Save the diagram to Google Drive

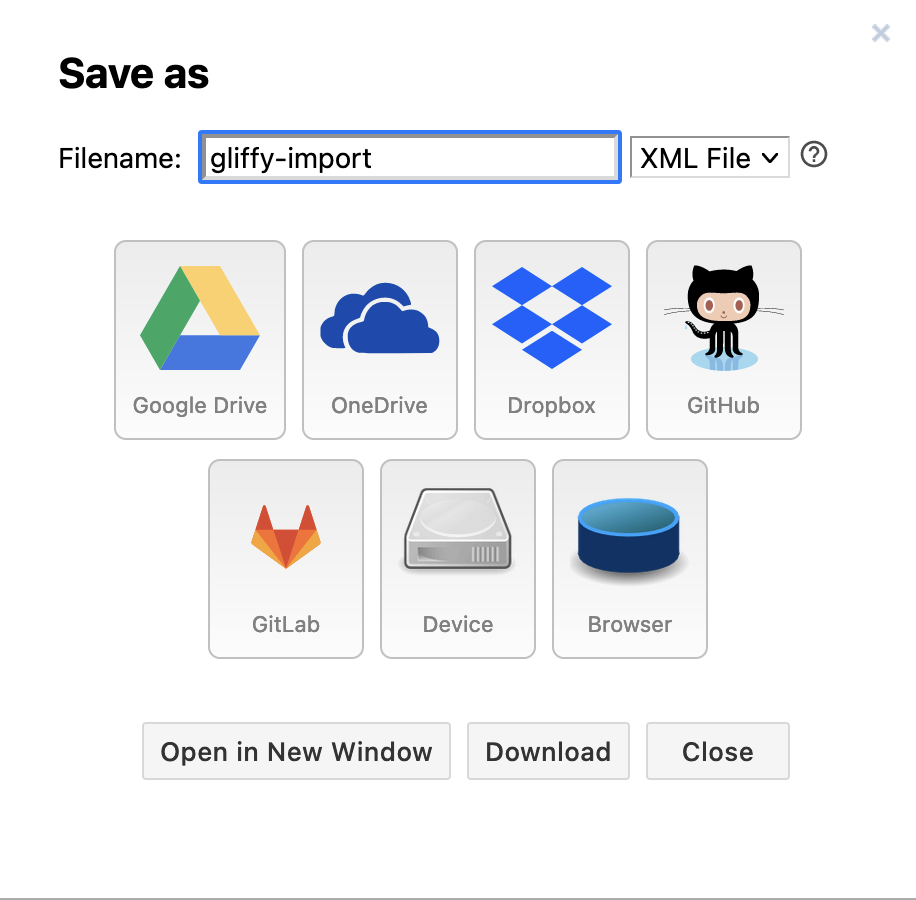pos(199,340)
